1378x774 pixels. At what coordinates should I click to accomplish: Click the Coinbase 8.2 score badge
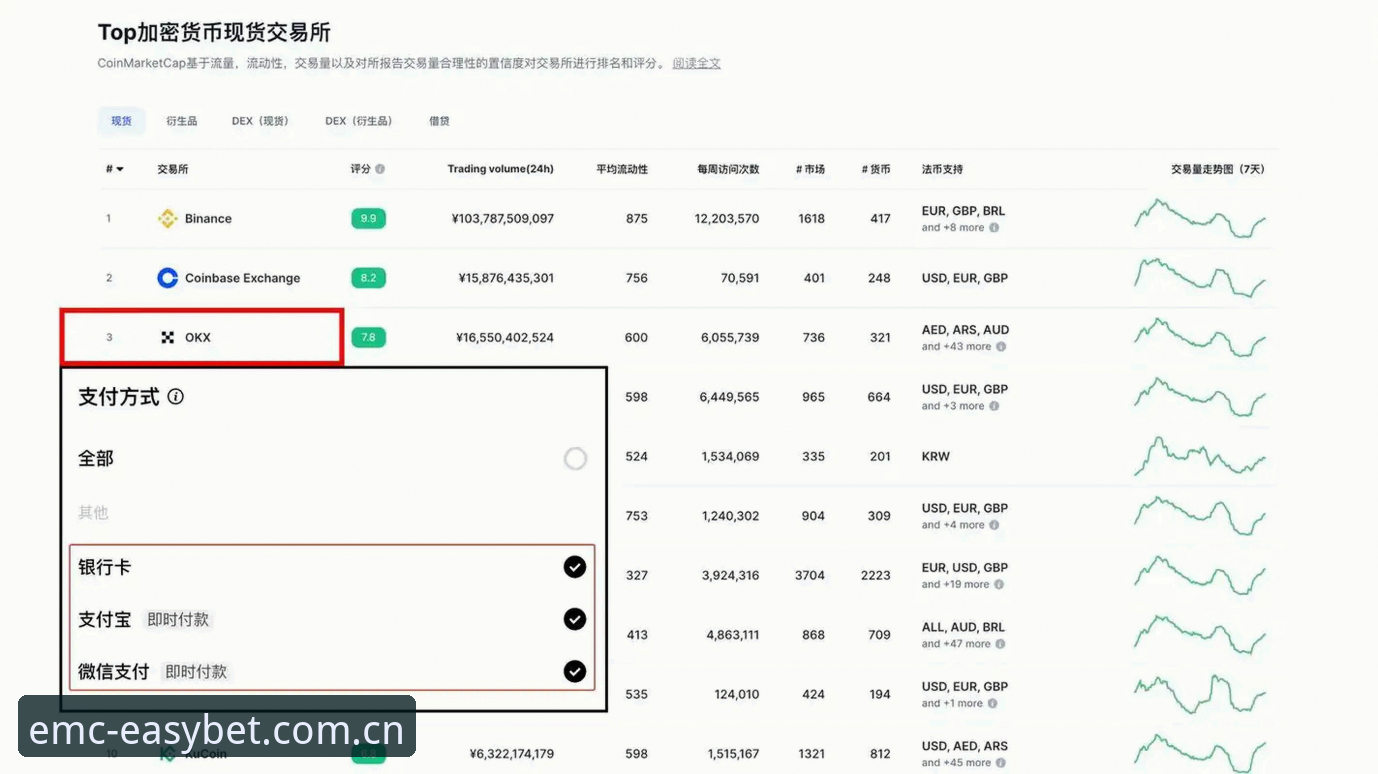point(368,278)
